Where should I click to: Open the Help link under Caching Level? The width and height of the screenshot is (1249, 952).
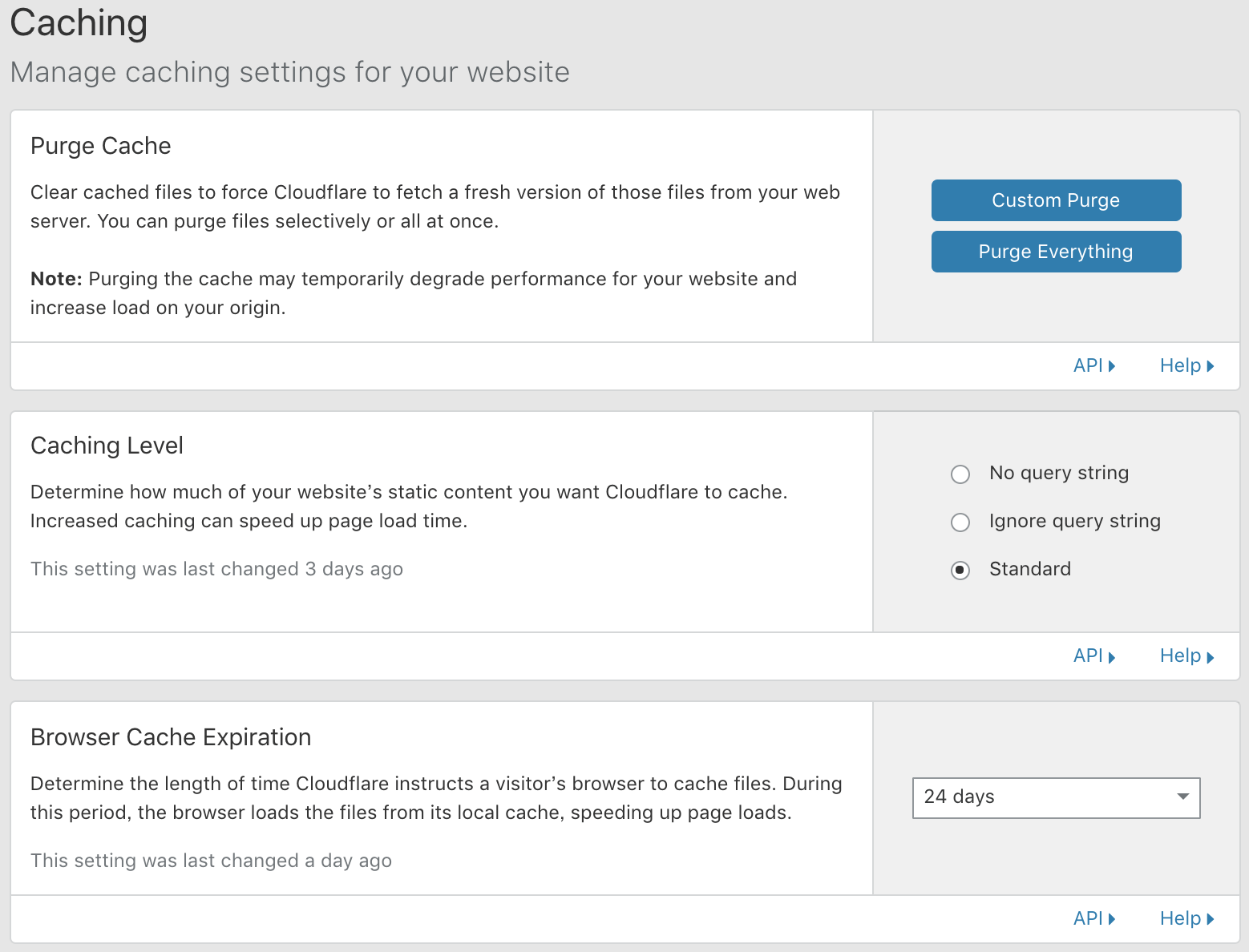pyautogui.click(x=1182, y=656)
